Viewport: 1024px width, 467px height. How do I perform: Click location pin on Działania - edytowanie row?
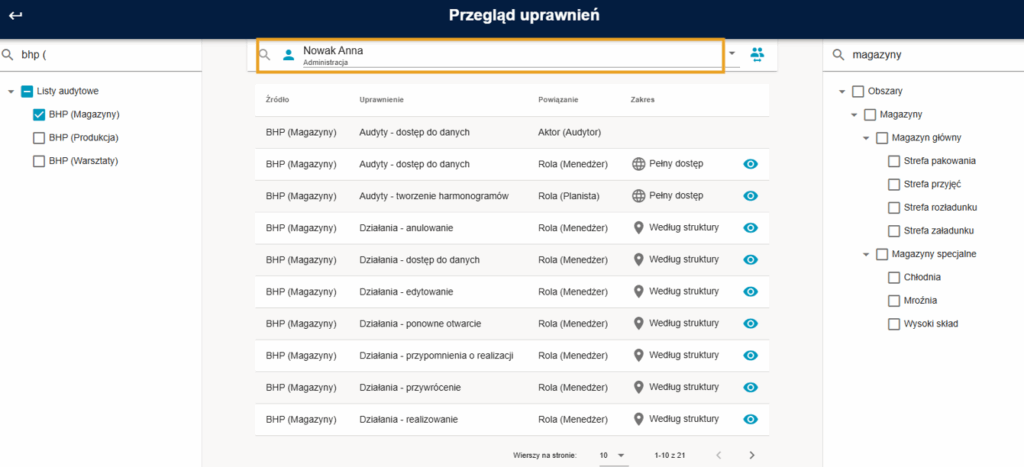639,291
